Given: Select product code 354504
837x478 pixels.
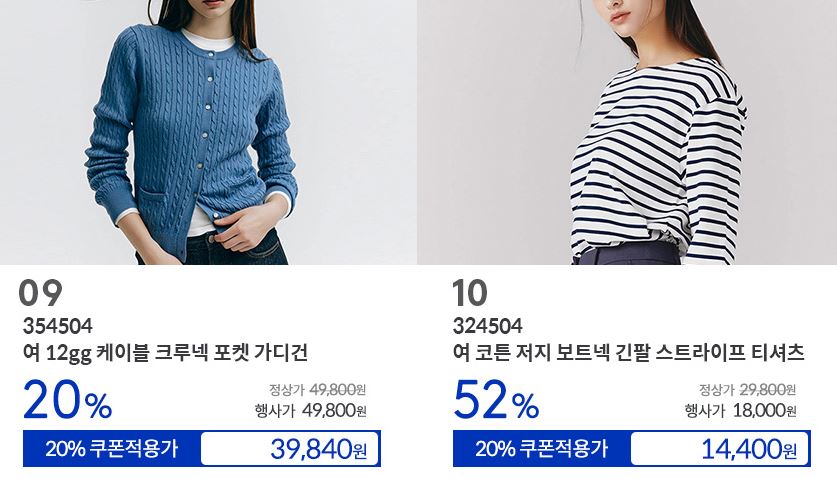Looking at the screenshot, I should click(x=58, y=326).
